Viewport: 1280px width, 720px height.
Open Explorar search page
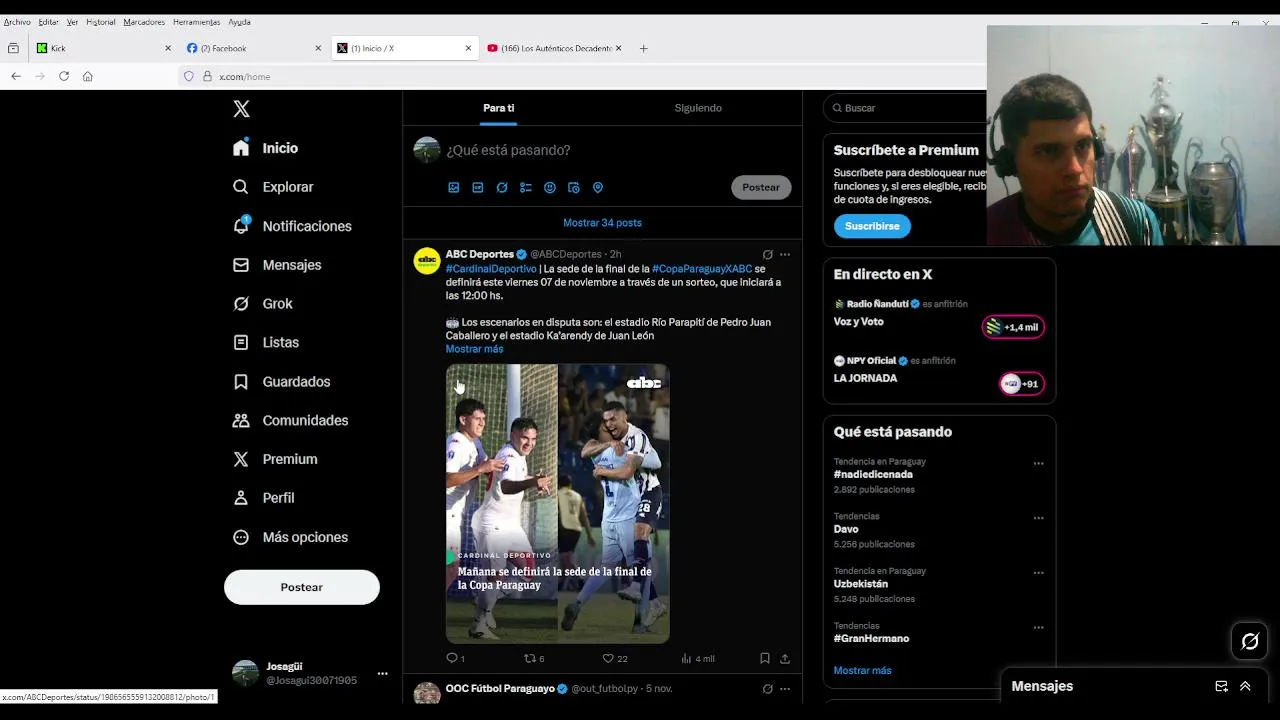click(x=273, y=187)
